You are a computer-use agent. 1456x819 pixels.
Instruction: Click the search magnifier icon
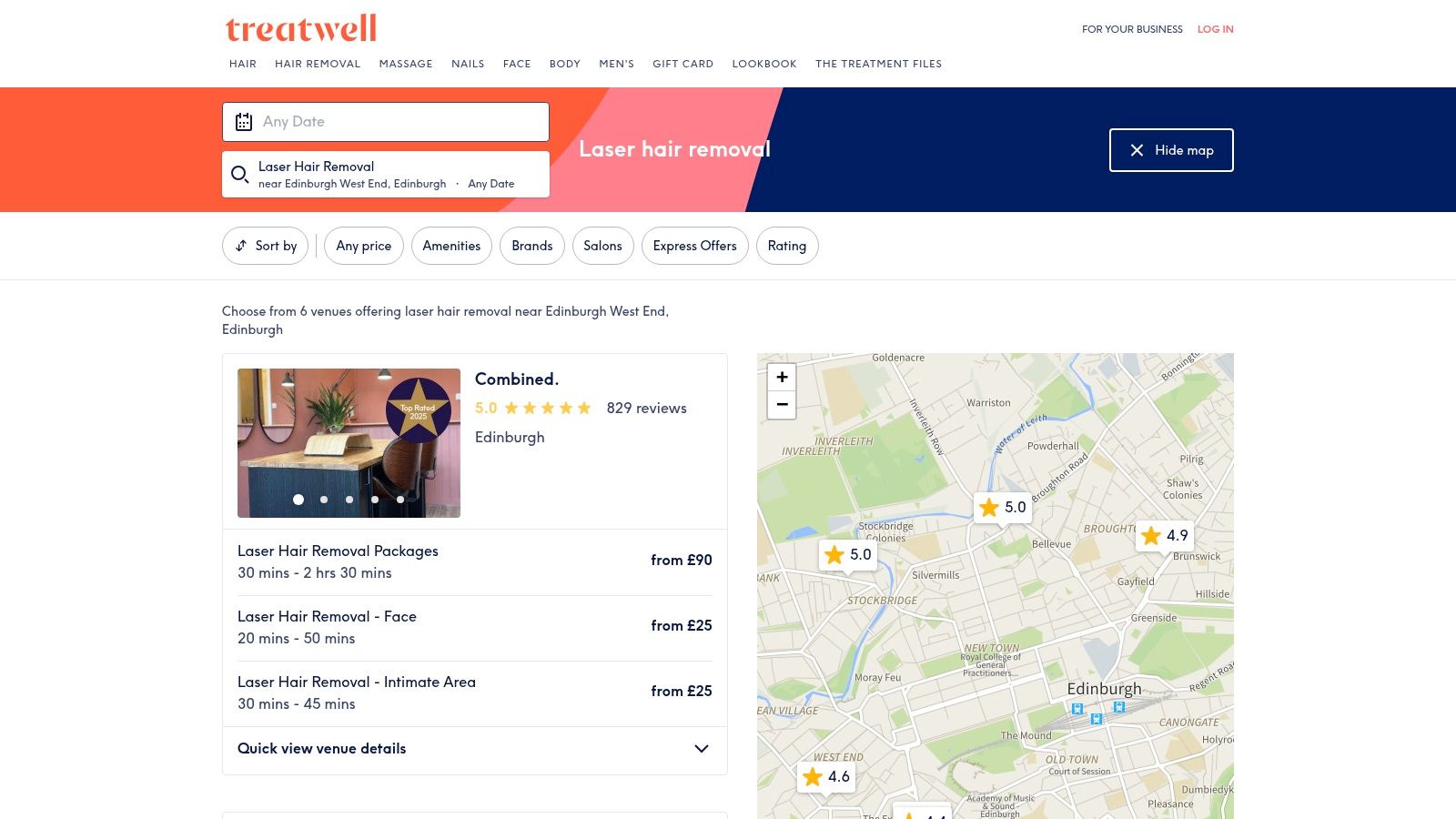tap(240, 174)
